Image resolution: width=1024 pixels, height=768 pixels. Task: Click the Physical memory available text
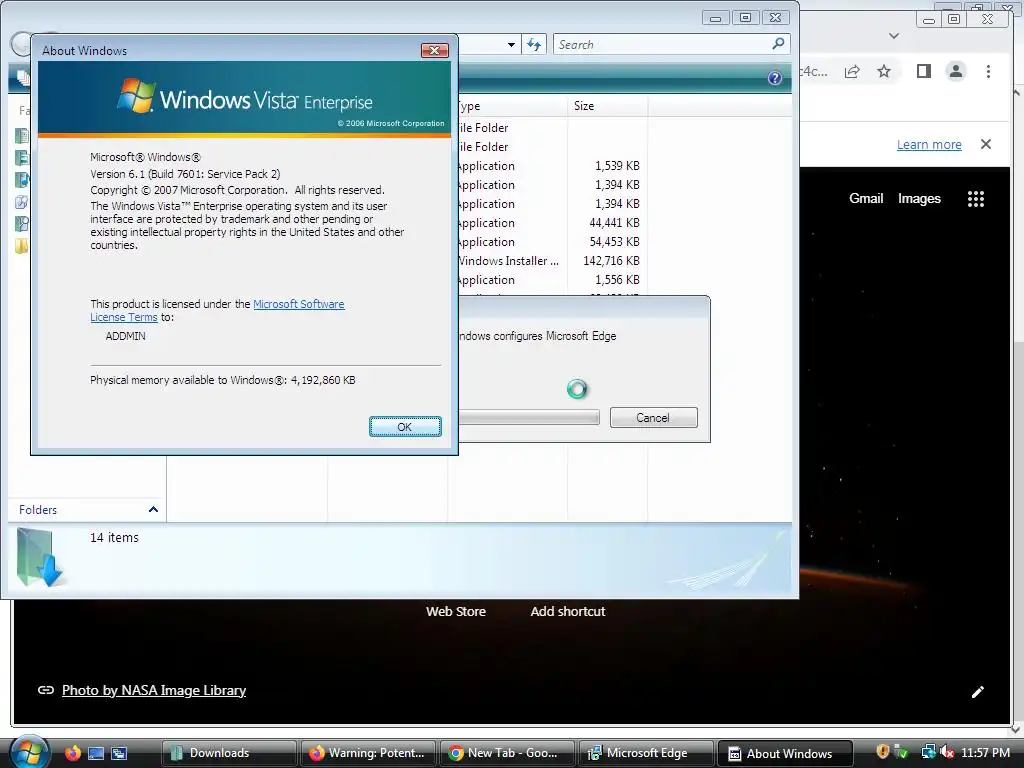coord(223,380)
